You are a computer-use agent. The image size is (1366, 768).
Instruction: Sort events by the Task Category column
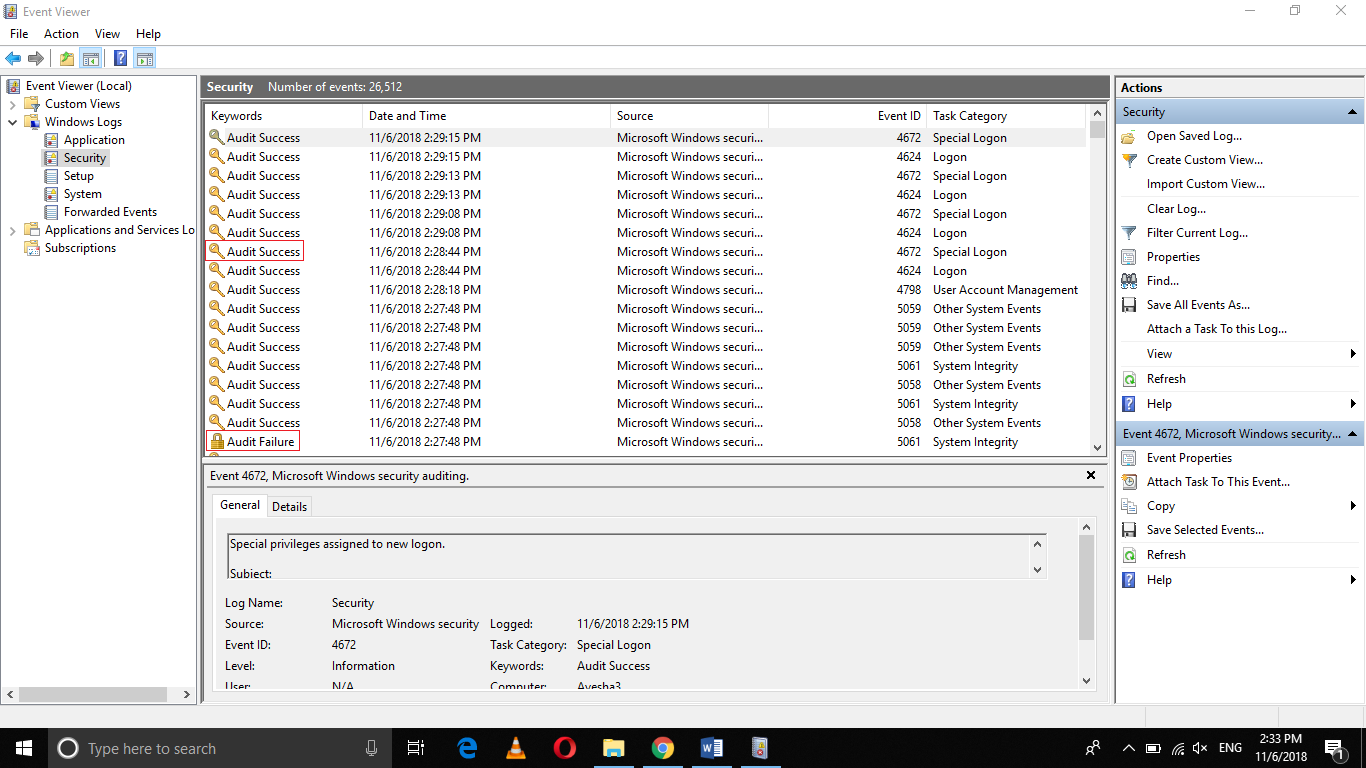1006,116
